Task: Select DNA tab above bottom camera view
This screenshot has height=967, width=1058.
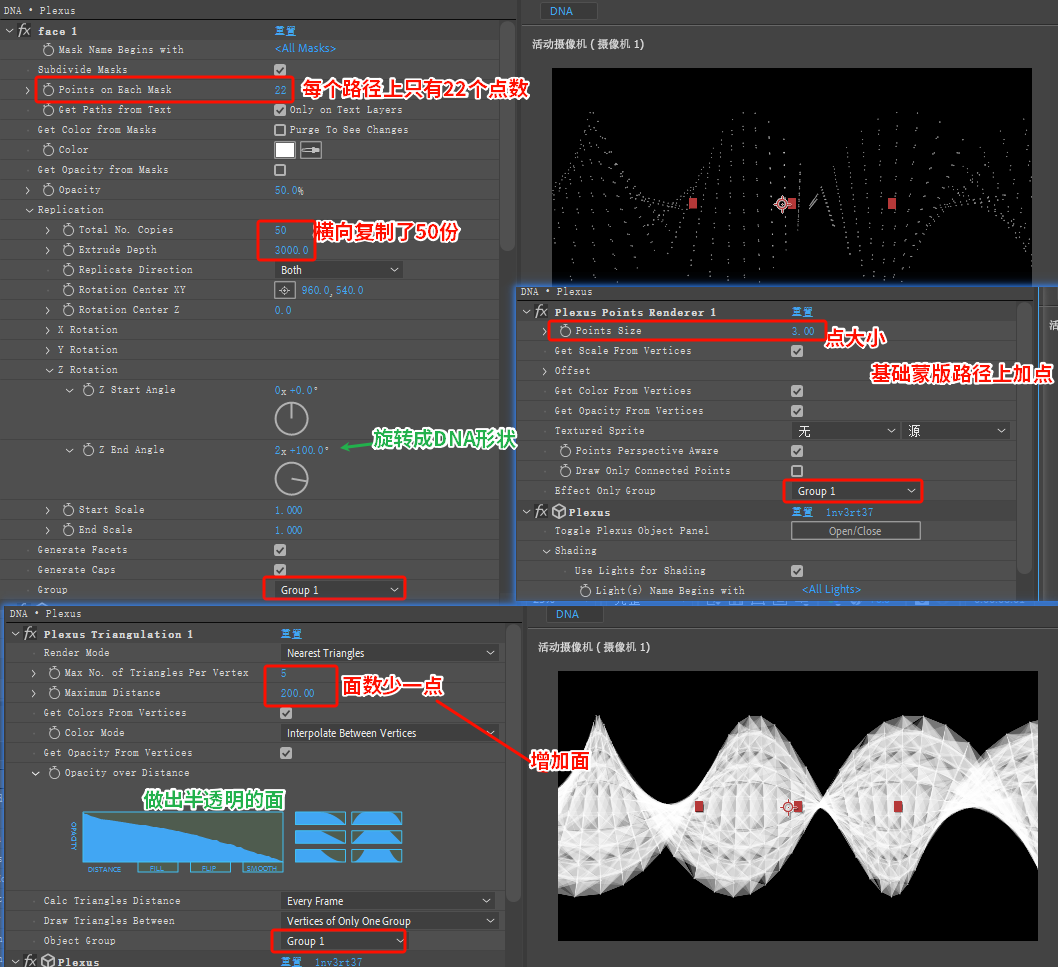Action: click(x=573, y=614)
